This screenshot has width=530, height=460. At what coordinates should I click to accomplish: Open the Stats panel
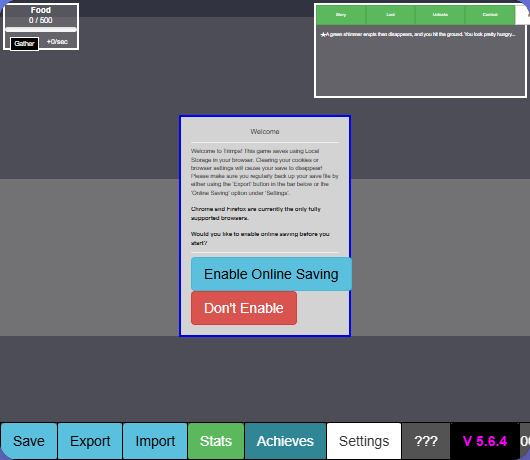[x=216, y=441]
